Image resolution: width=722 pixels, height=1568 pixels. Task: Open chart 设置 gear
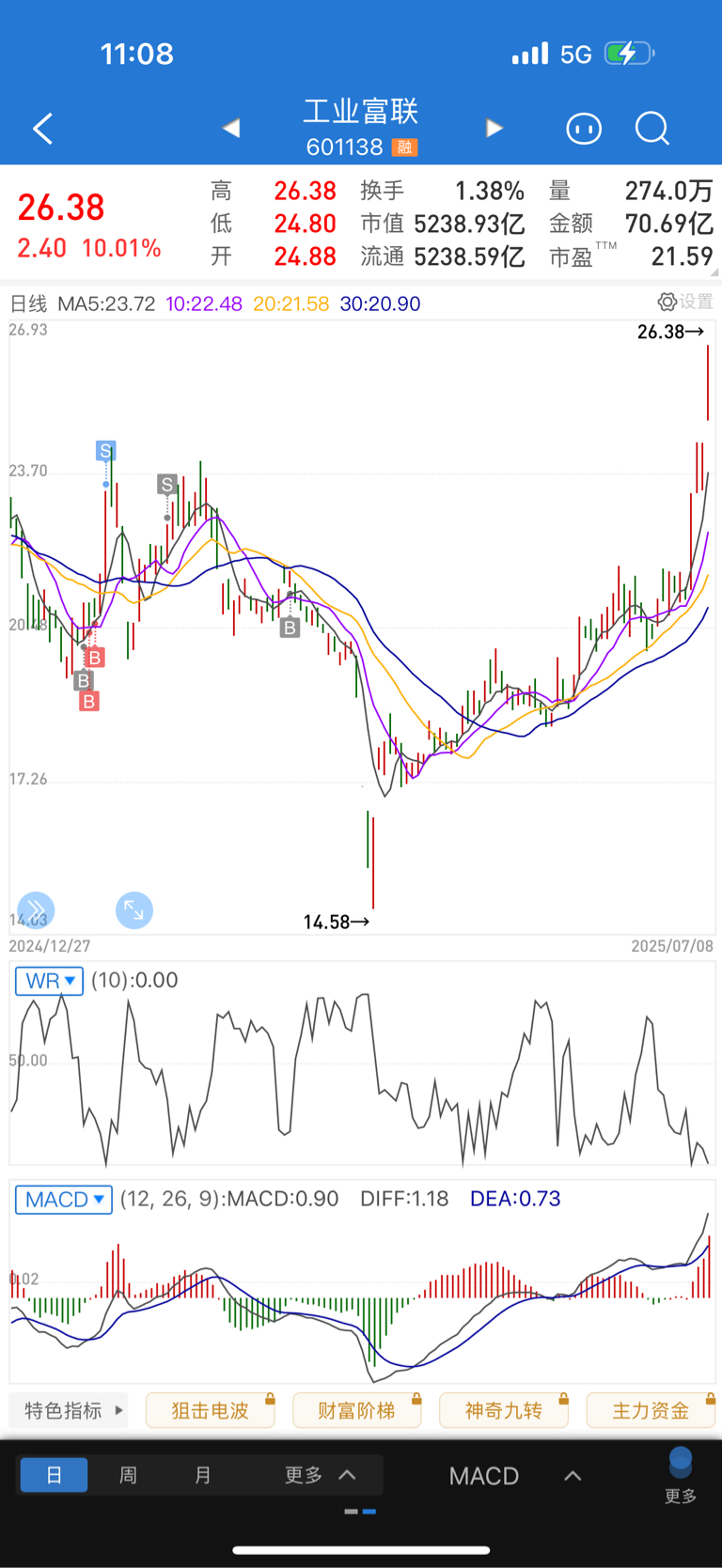pos(685,302)
